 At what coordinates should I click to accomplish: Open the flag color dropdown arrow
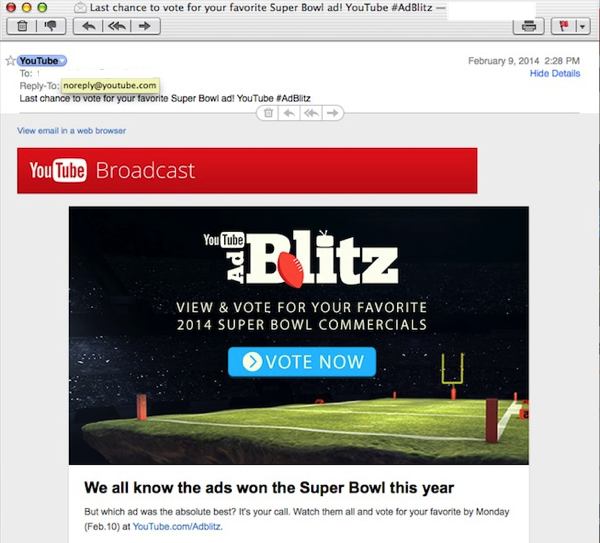click(x=583, y=26)
